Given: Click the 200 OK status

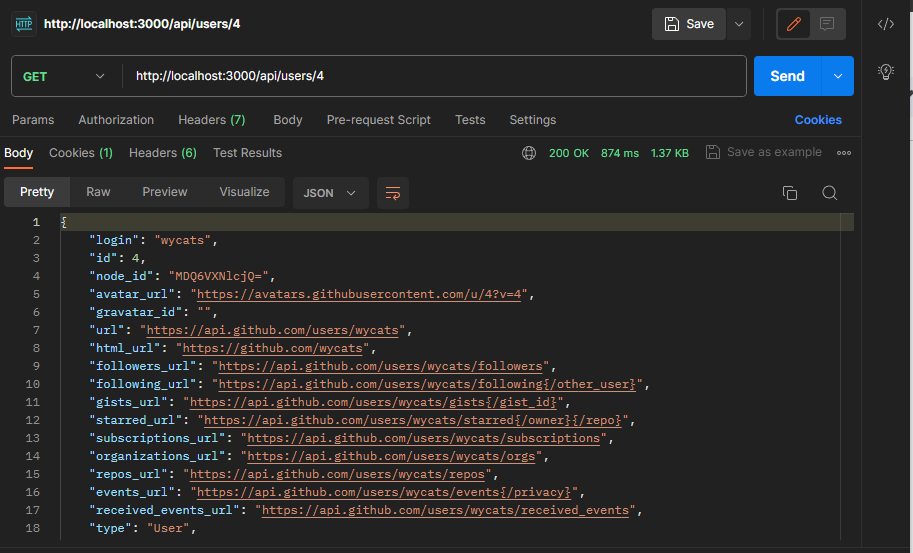Looking at the screenshot, I should pos(569,153).
